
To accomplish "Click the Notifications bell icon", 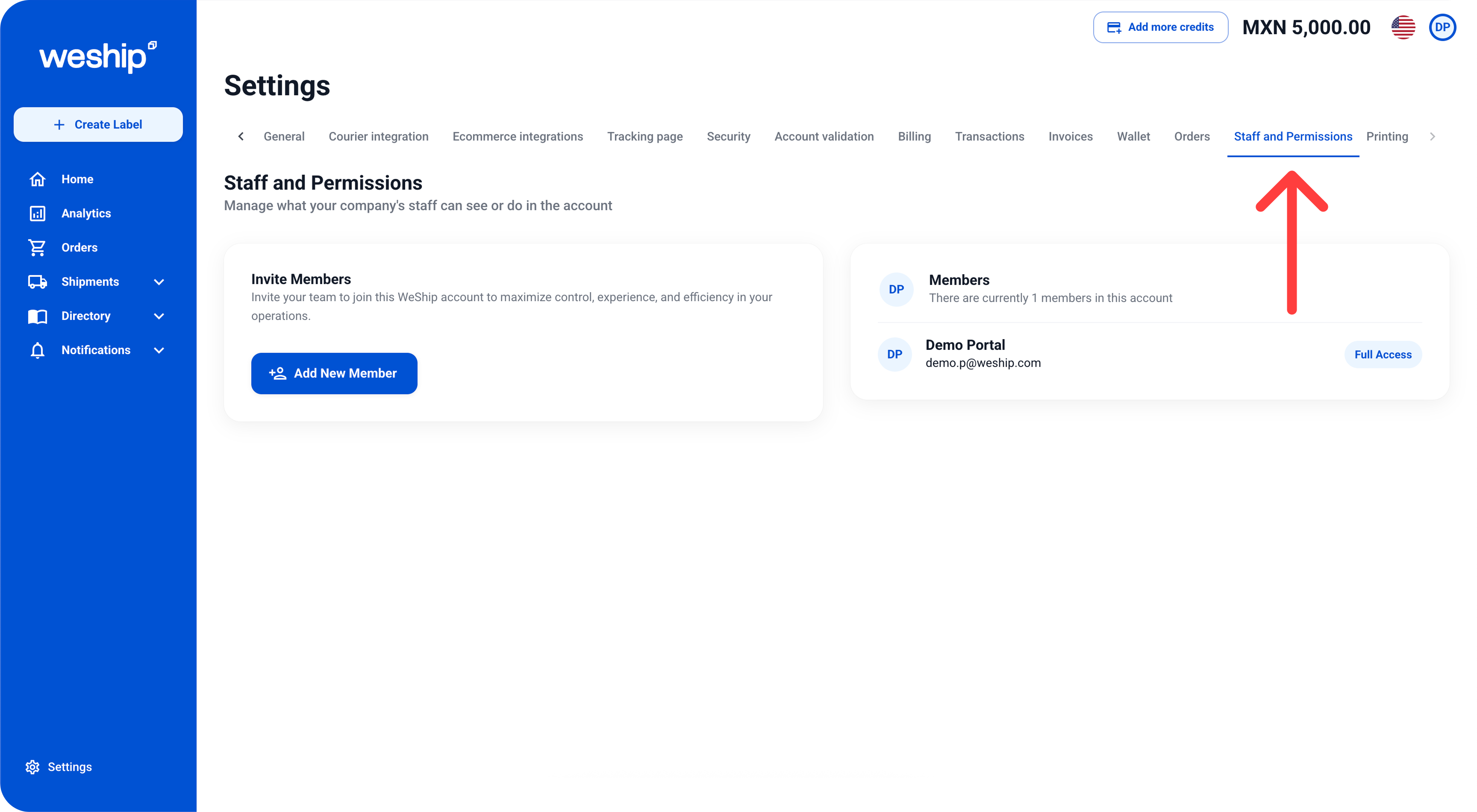I will (37, 350).
